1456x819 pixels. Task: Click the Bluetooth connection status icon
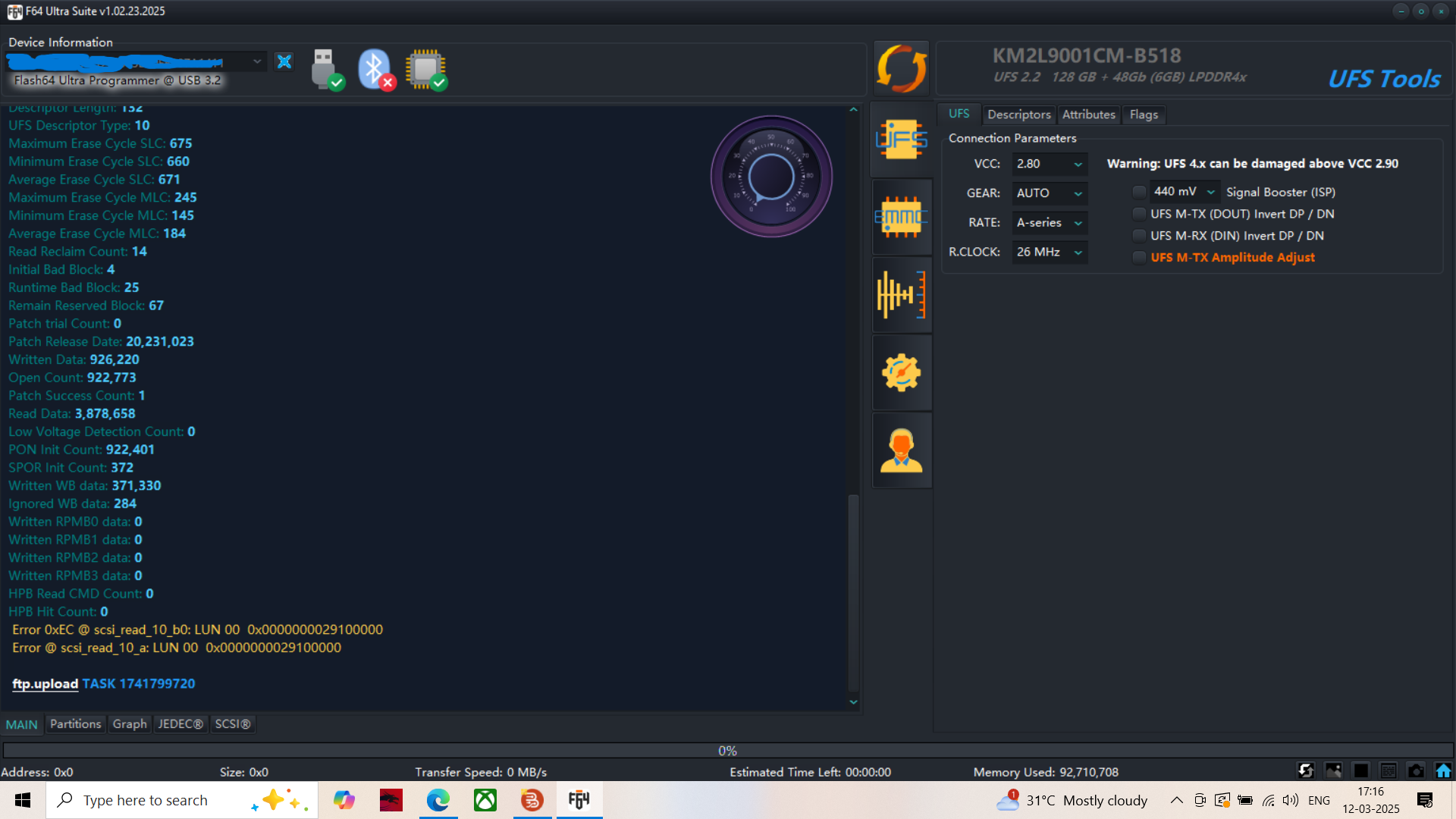(x=376, y=70)
